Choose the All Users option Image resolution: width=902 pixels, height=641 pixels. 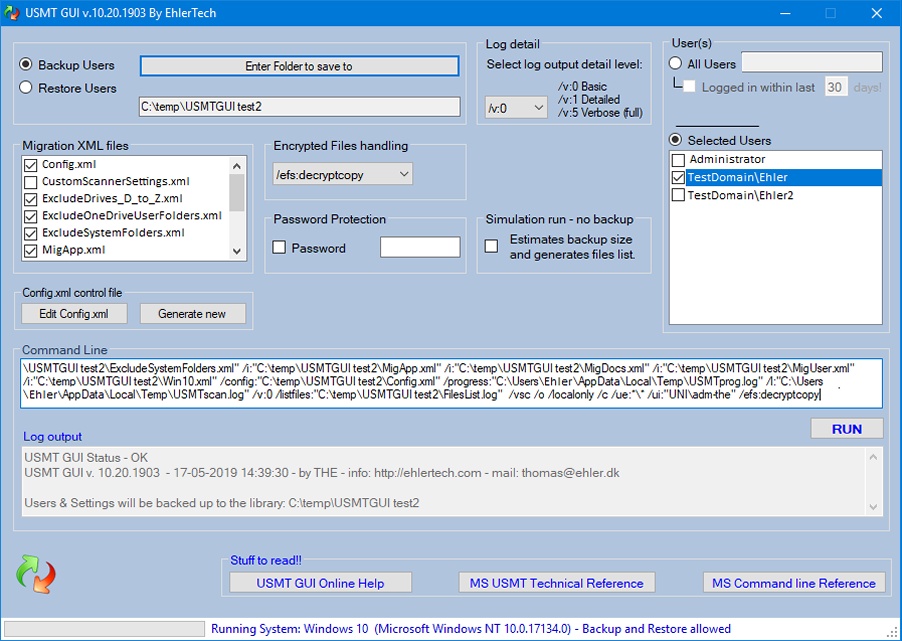pyautogui.click(x=675, y=63)
